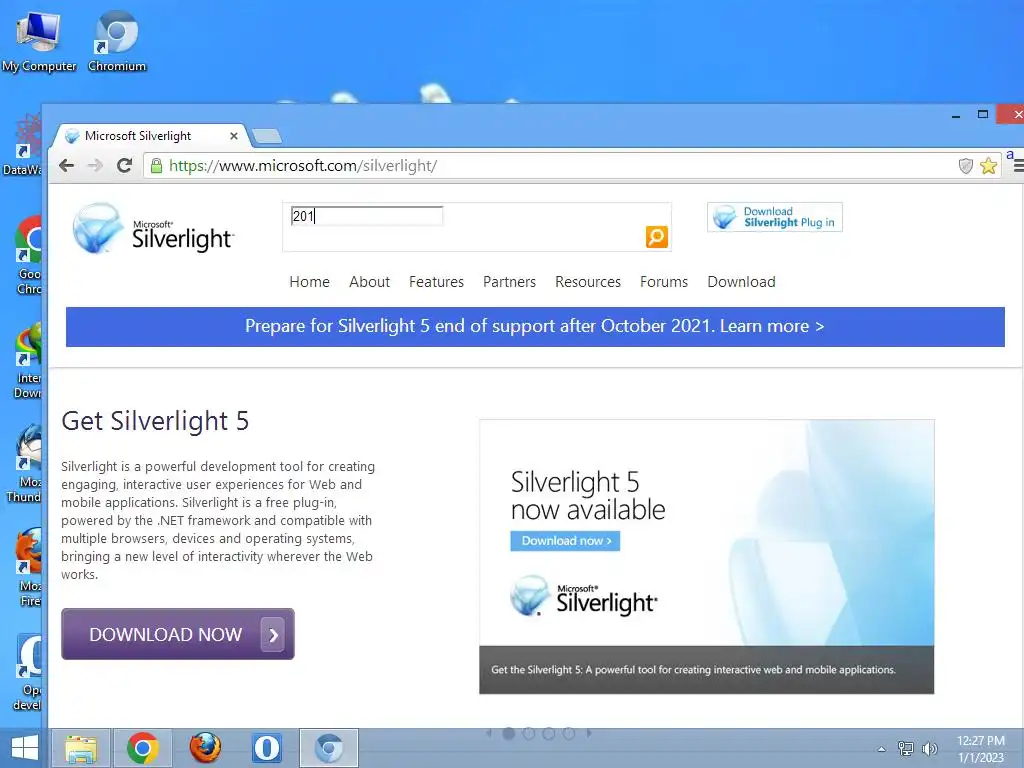
Task: Launch Firefox from the taskbar
Action: 205,748
